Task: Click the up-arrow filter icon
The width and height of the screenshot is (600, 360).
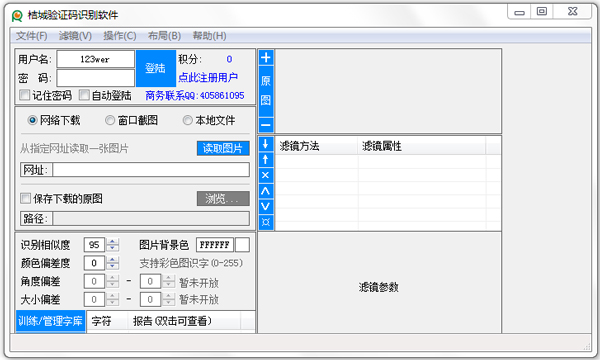Action: (x=266, y=160)
